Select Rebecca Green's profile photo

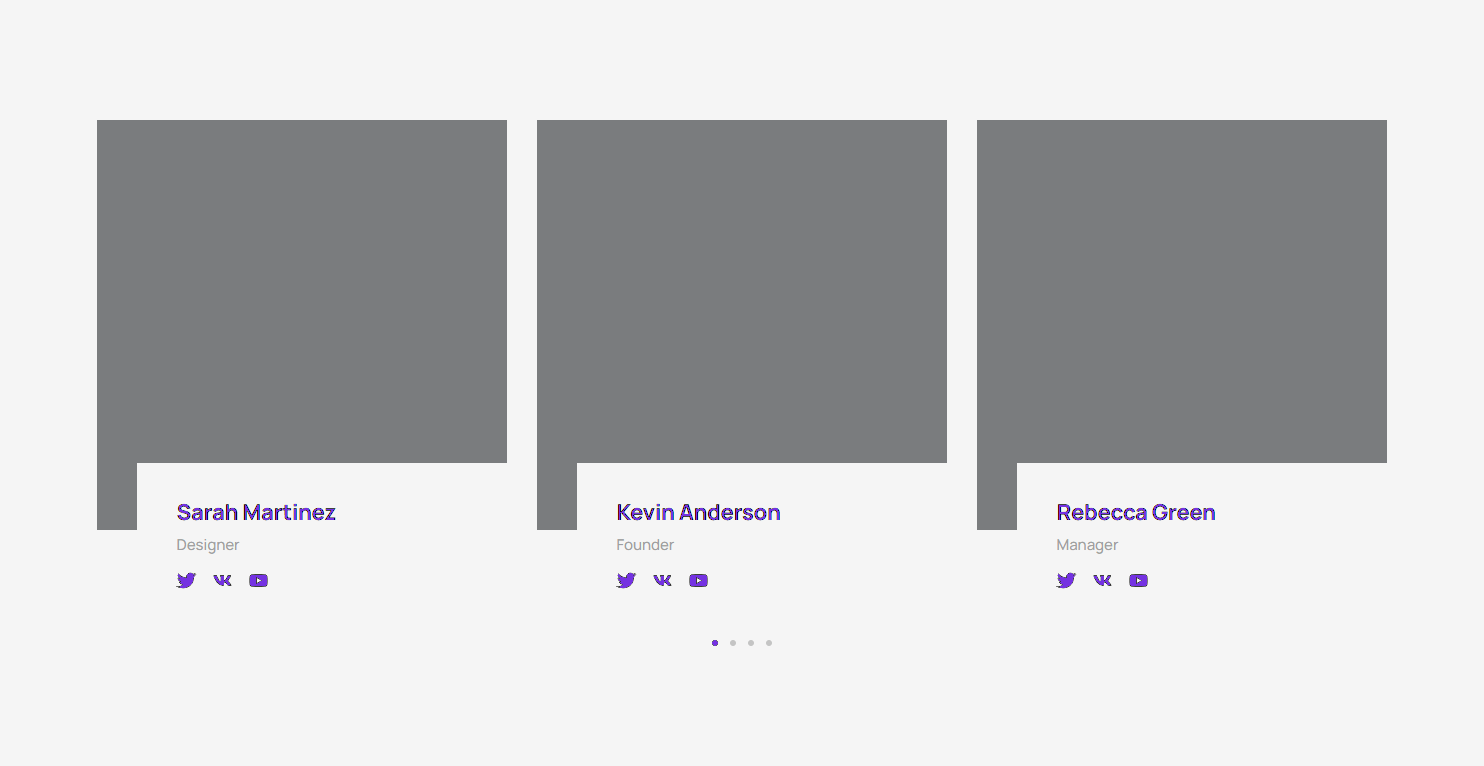1182,290
